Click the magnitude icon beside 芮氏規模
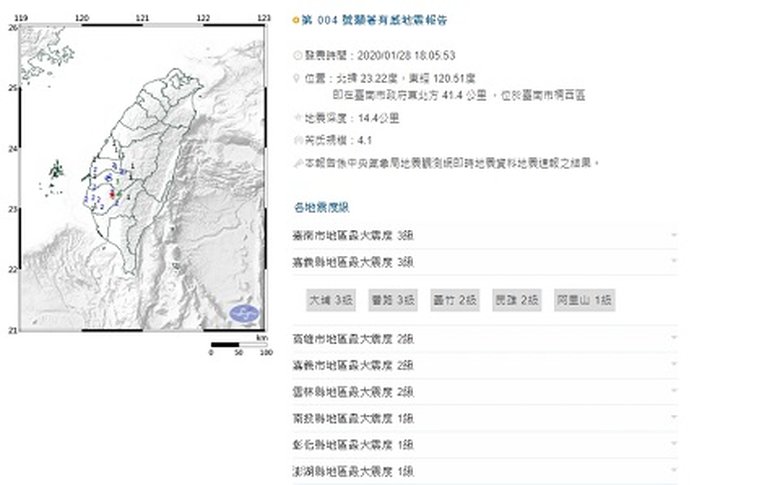780x485 pixels. [296, 140]
